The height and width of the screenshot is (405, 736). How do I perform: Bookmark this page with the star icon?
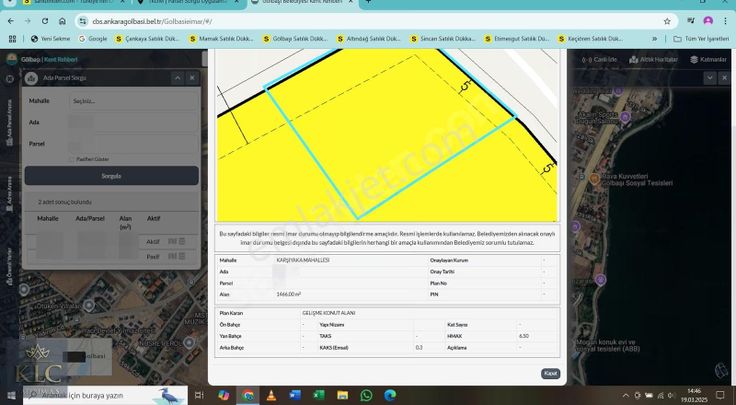(x=667, y=21)
